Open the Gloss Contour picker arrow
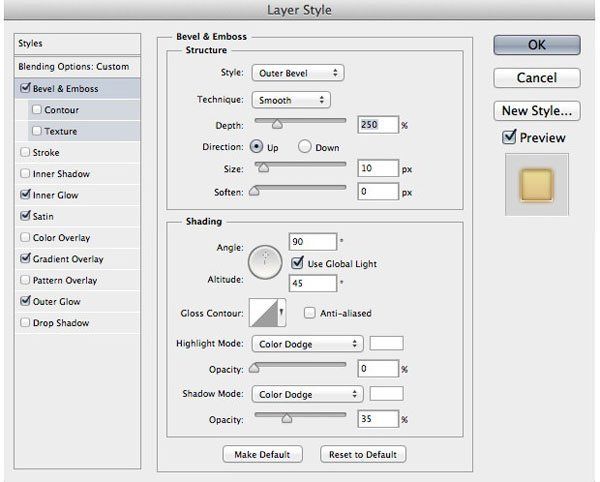 click(282, 313)
